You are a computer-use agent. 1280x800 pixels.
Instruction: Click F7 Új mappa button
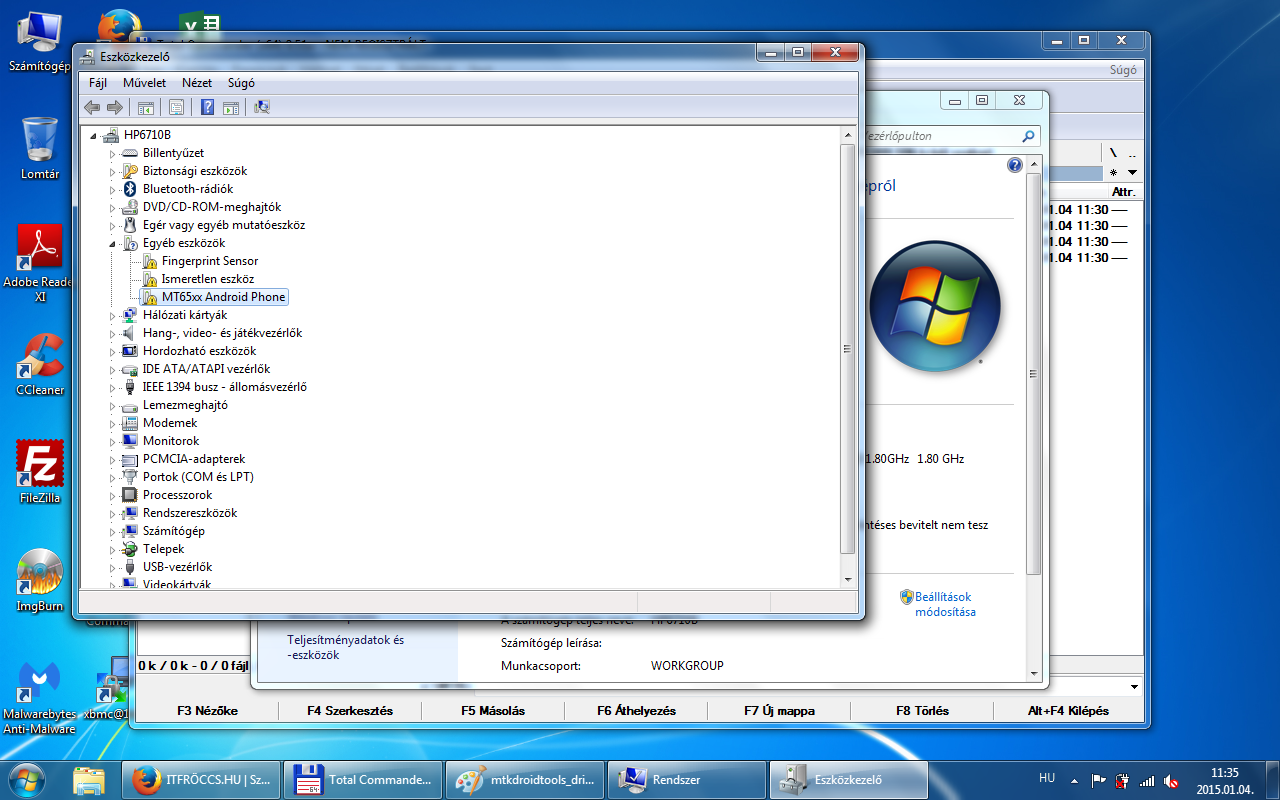click(779, 710)
